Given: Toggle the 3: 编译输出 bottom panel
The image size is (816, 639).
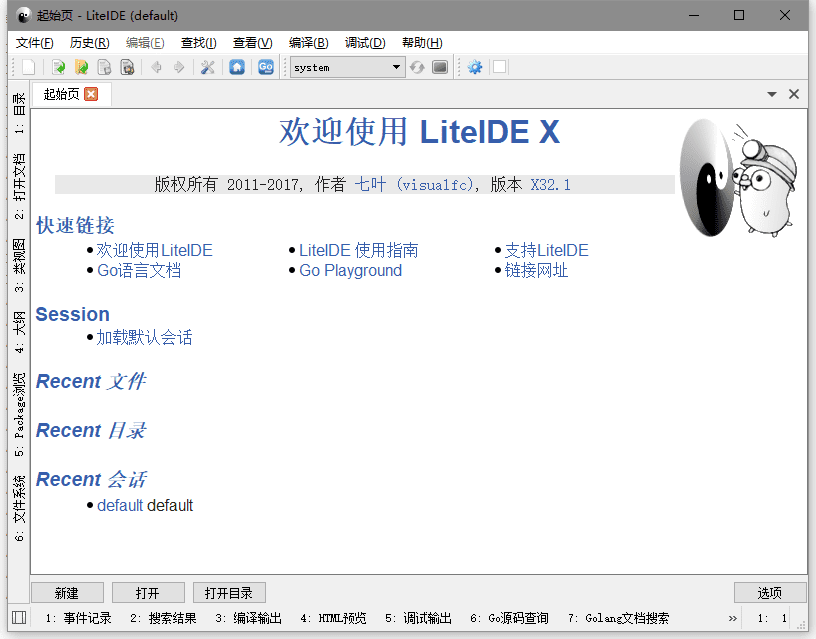Looking at the screenshot, I should click(248, 618).
